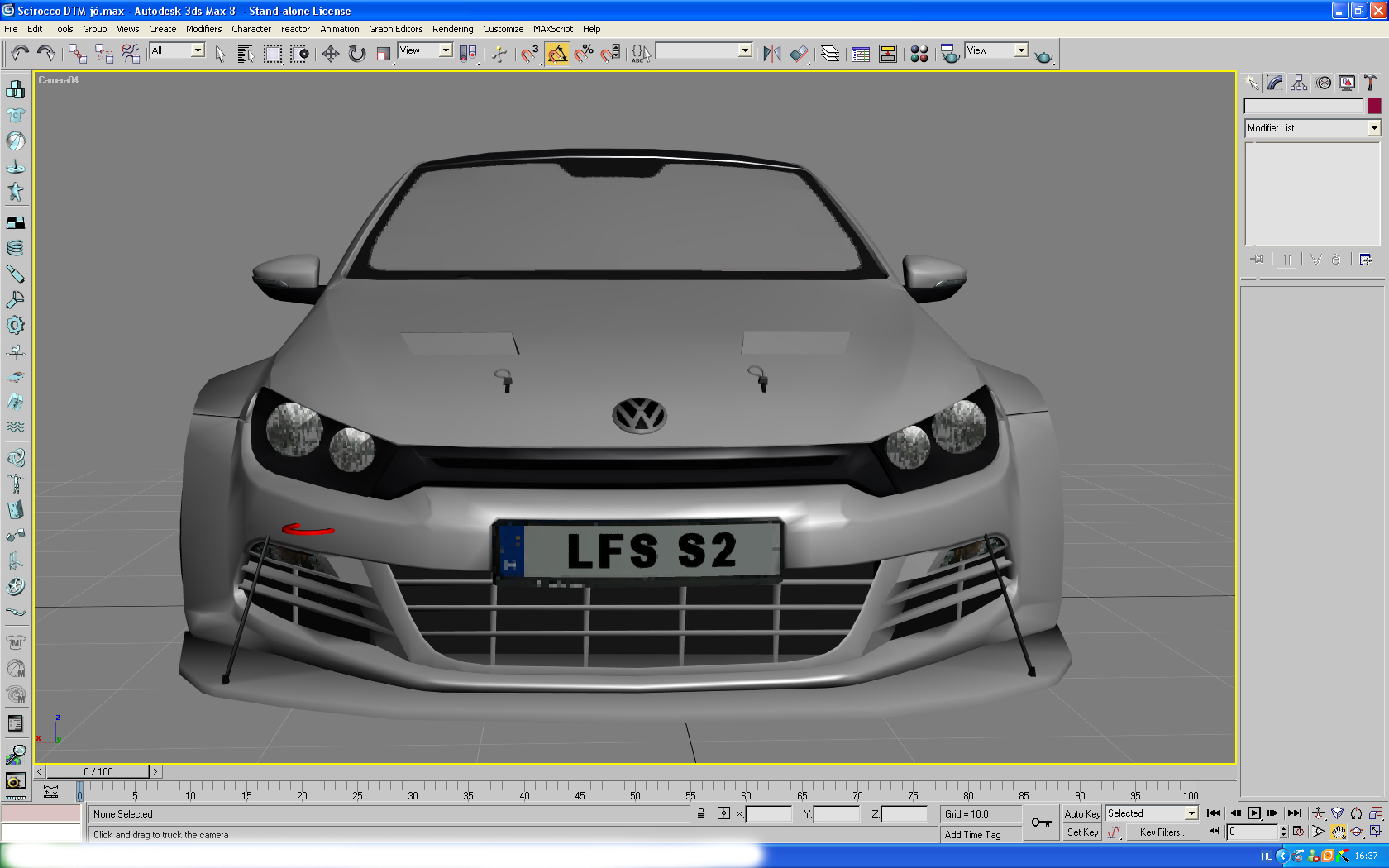Click the Unlink Selection tool
The image size is (1389, 868).
(x=104, y=54)
